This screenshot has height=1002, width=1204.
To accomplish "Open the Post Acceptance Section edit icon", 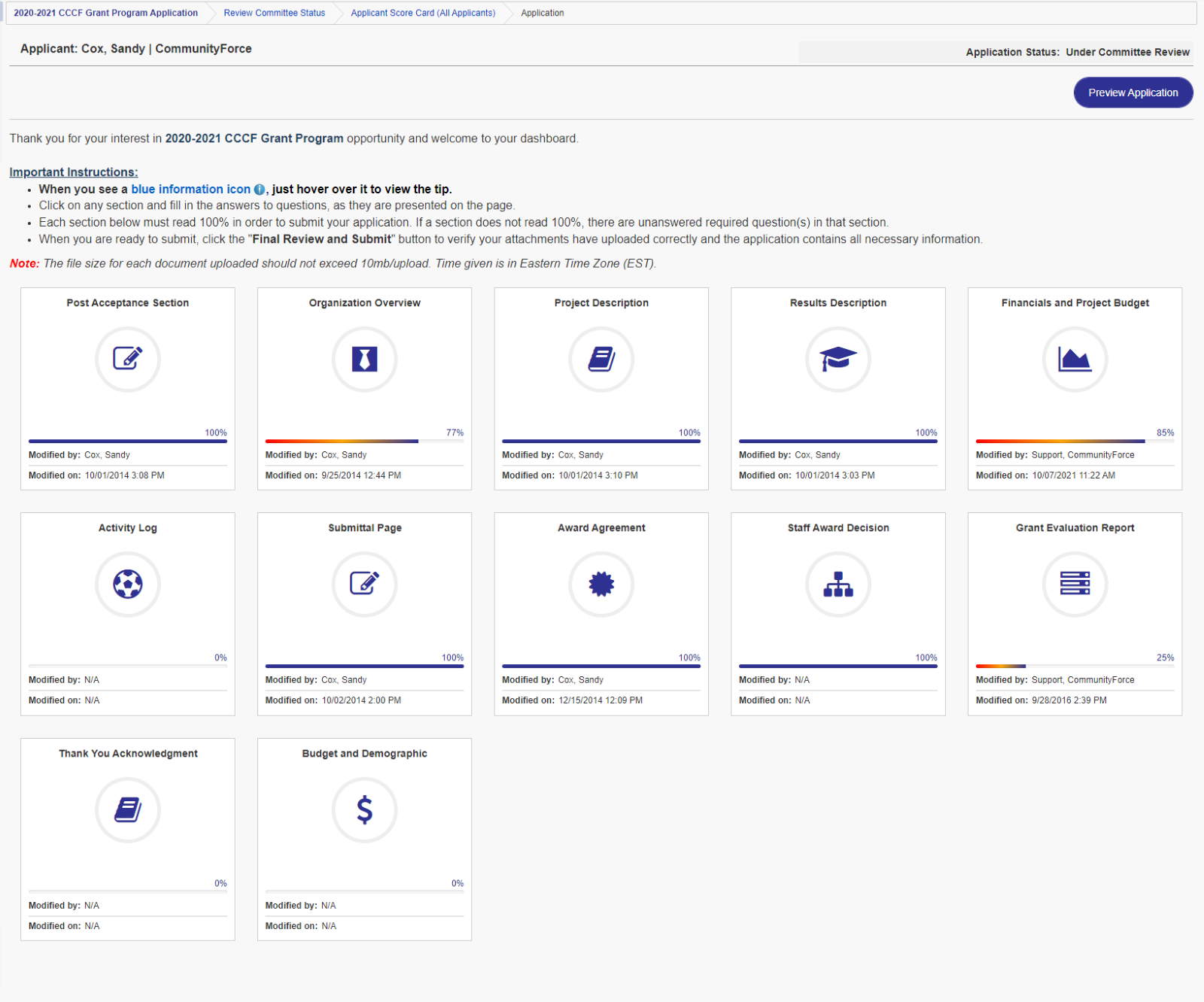I will click(128, 359).
